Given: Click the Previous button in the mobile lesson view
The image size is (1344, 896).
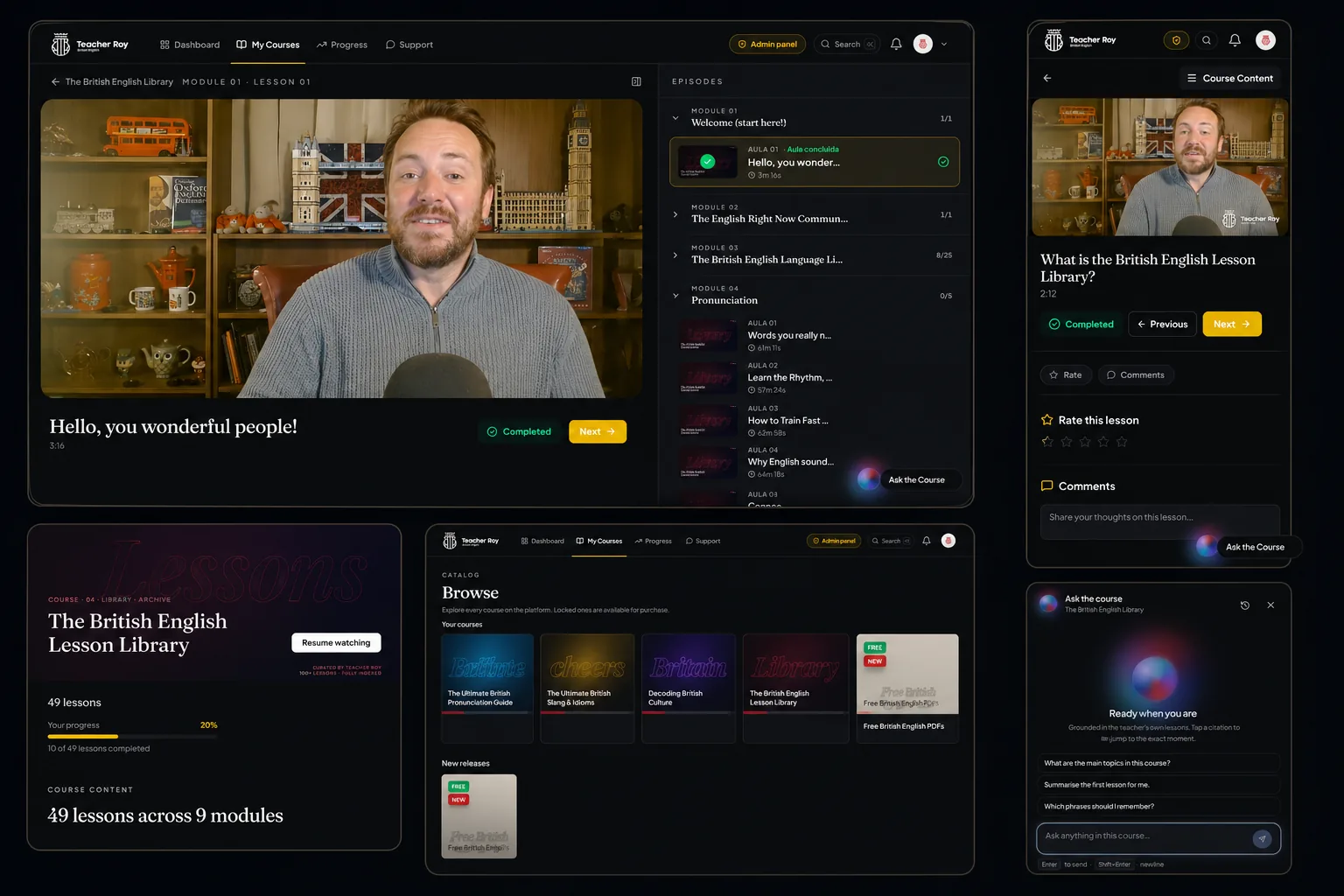Looking at the screenshot, I should [x=1162, y=324].
